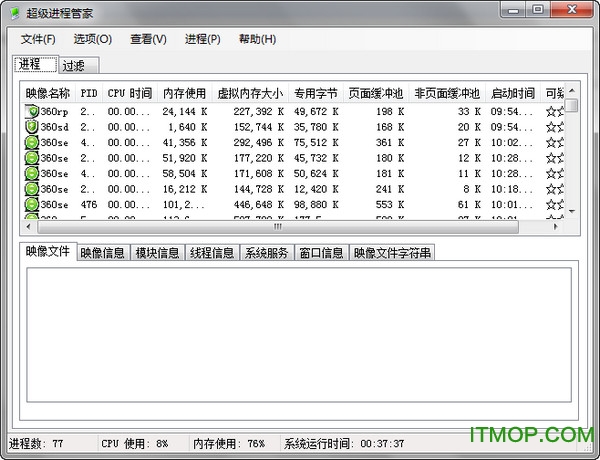Select the 模块信息 detail tab
Image resolution: width=600 pixels, height=460 pixels.
click(x=158, y=253)
